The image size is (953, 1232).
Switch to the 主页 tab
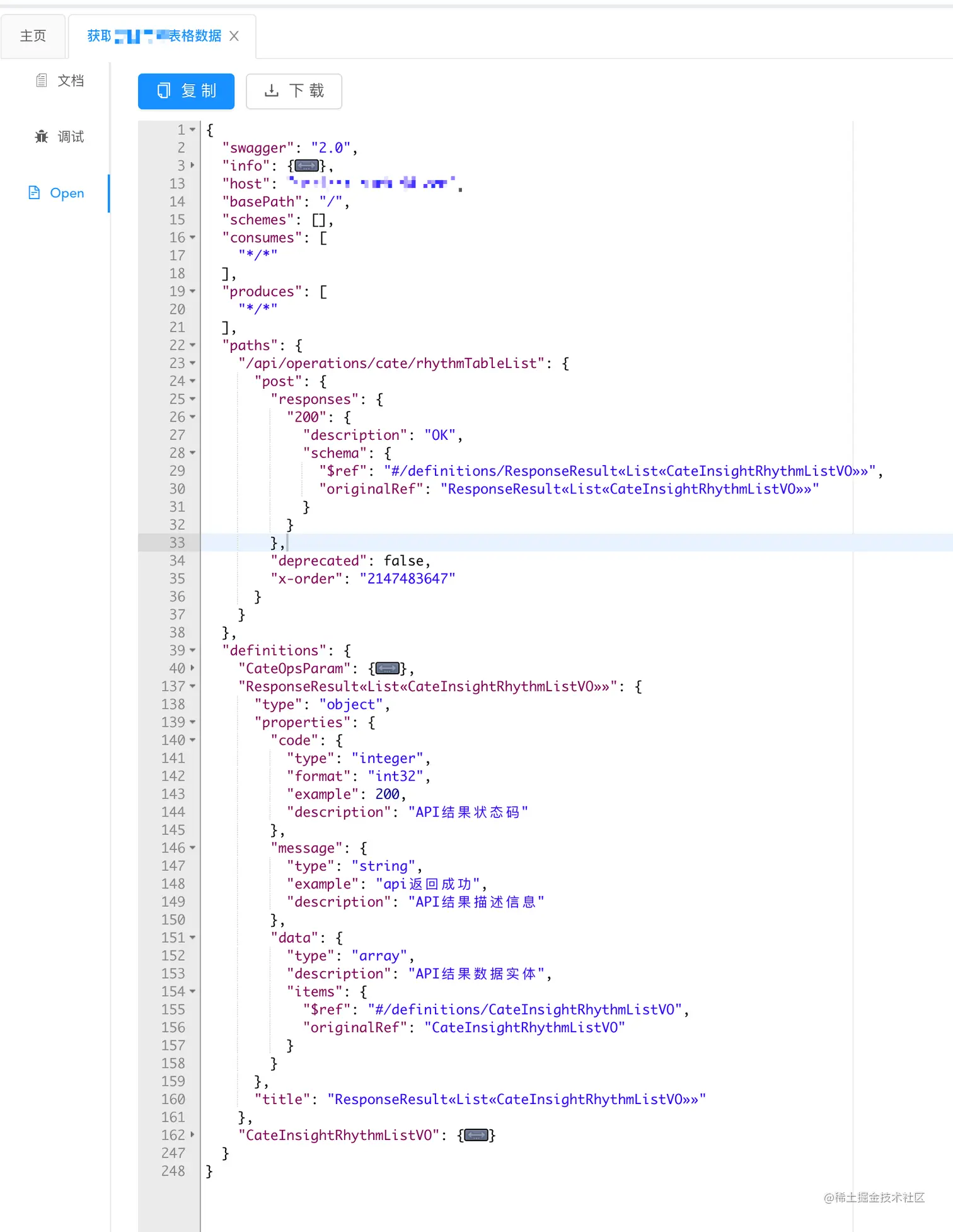click(x=33, y=36)
